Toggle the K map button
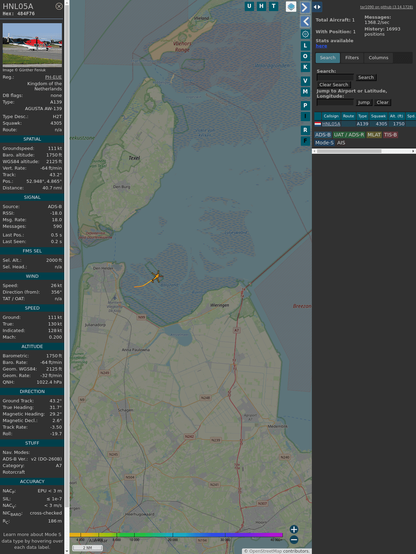The width and height of the screenshot is (416, 554). tap(305, 67)
